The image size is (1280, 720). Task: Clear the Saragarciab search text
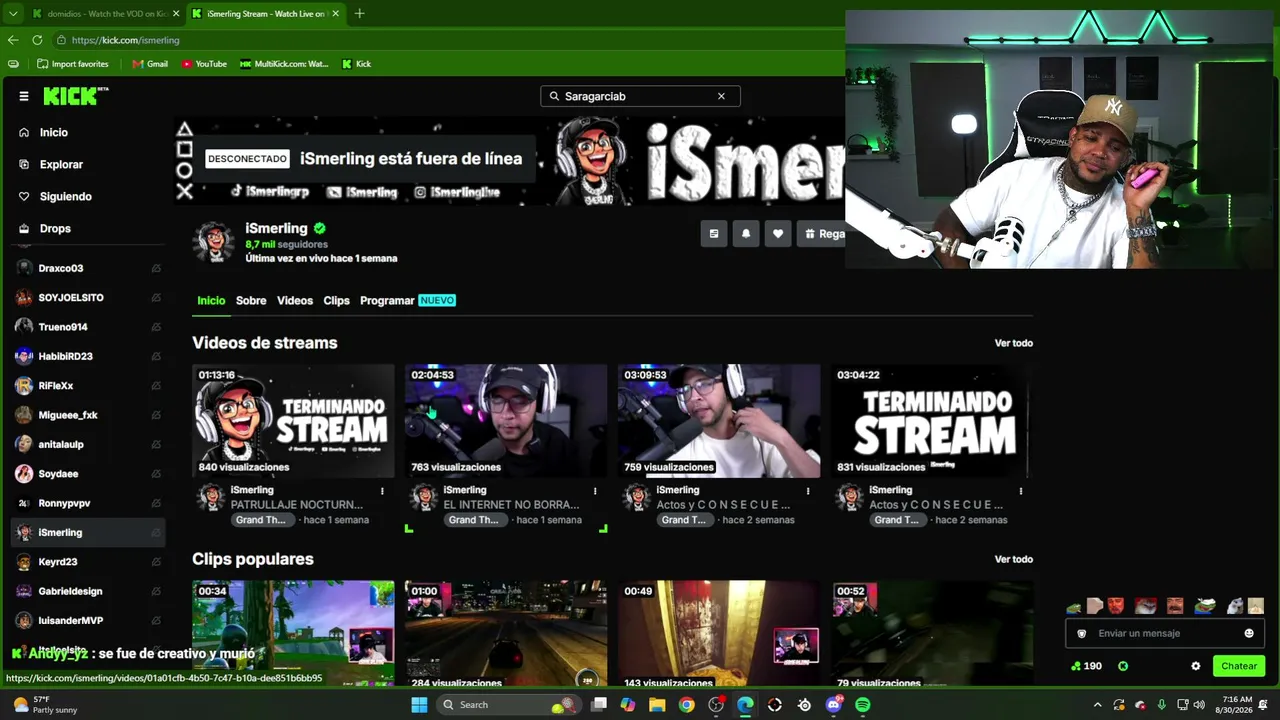721,96
